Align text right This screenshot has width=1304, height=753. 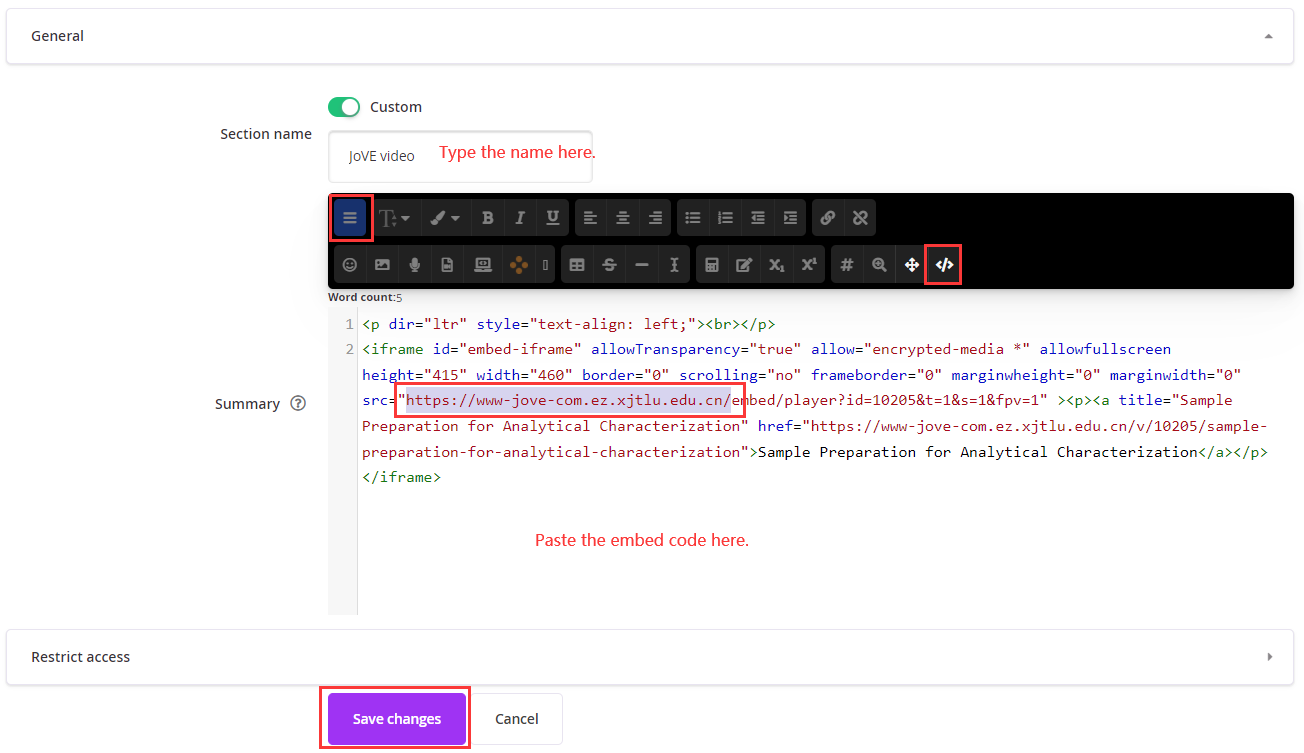tap(655, 218)
